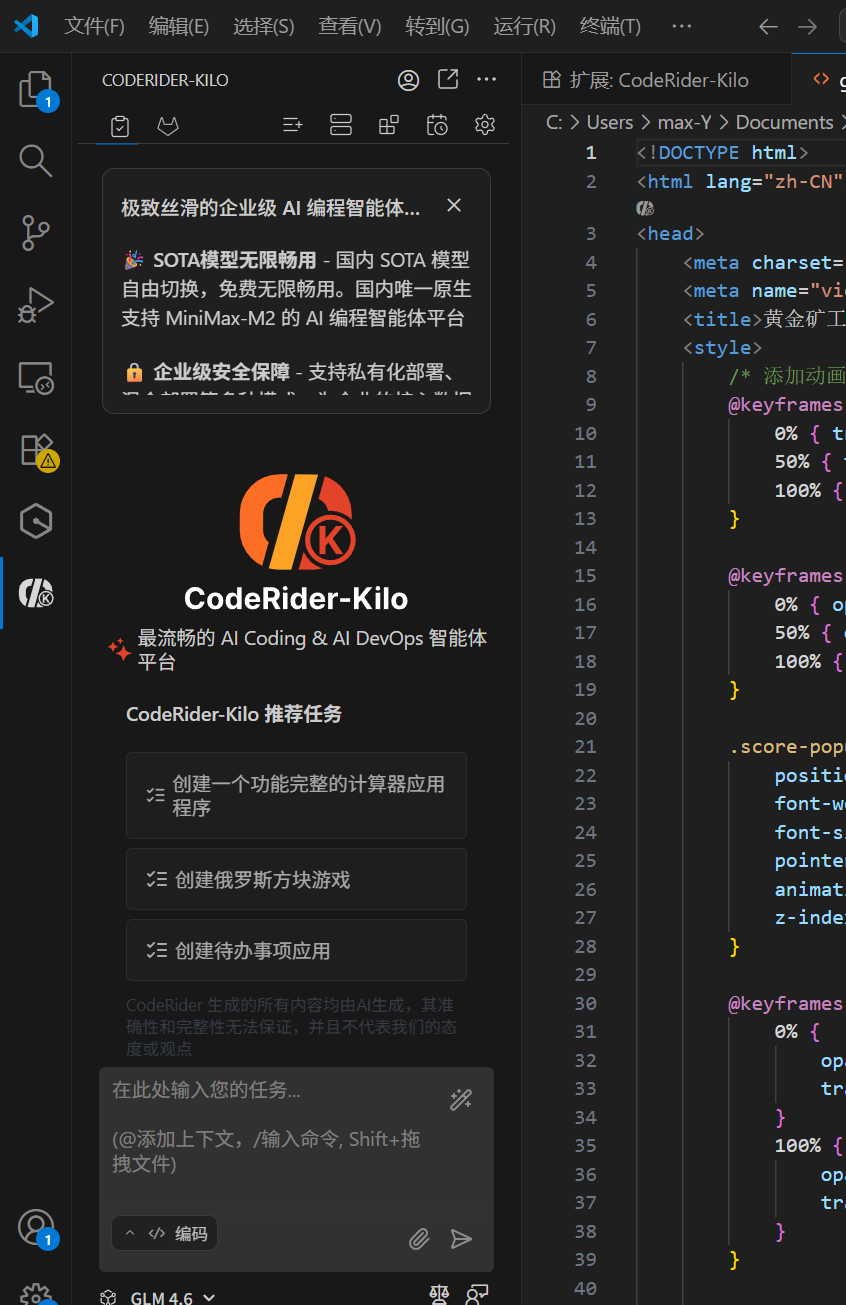Viewport: 846px width, 1305px height.
Task: Open the Search view in activity bar
Action: click(36, 160)
